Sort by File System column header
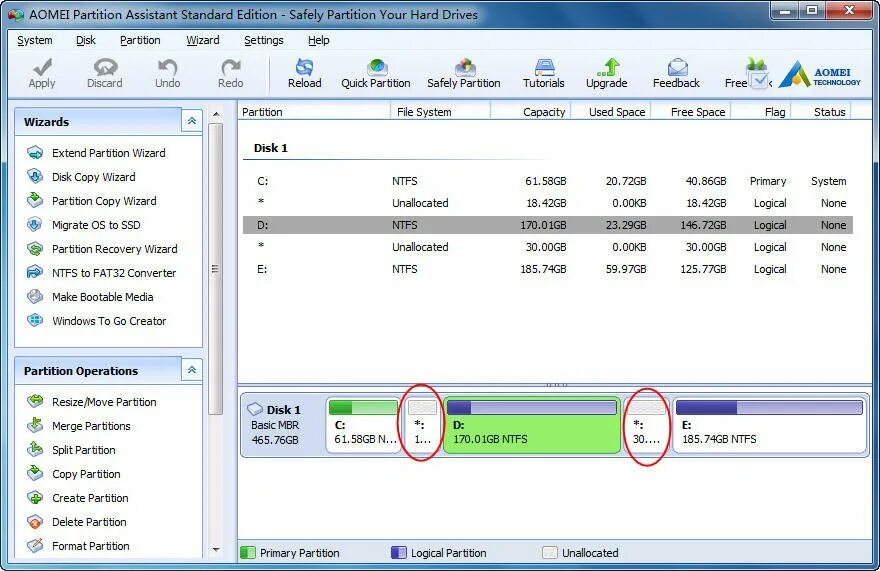 click(441, 112)
